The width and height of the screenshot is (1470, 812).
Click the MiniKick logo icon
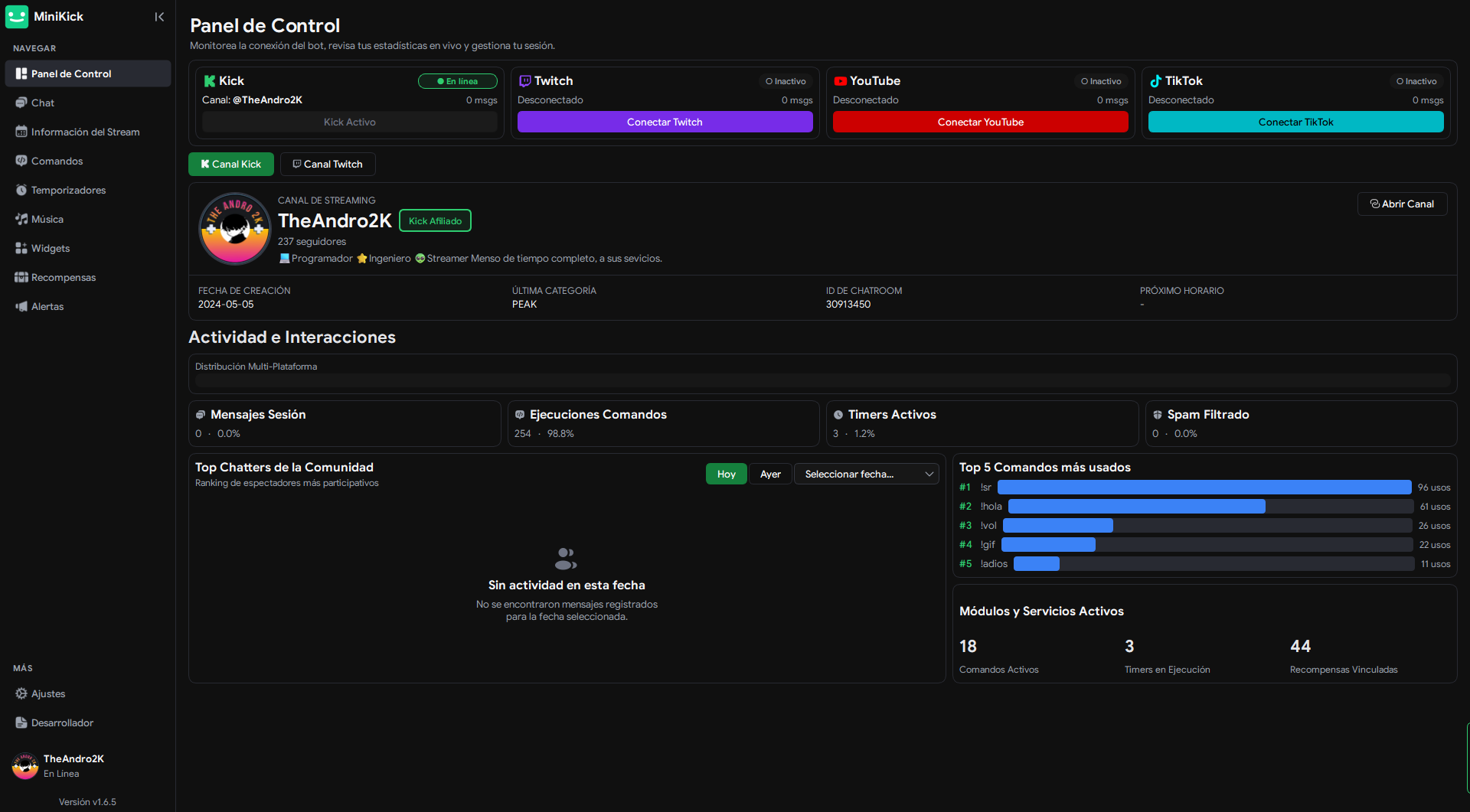[x=17, y=17]
